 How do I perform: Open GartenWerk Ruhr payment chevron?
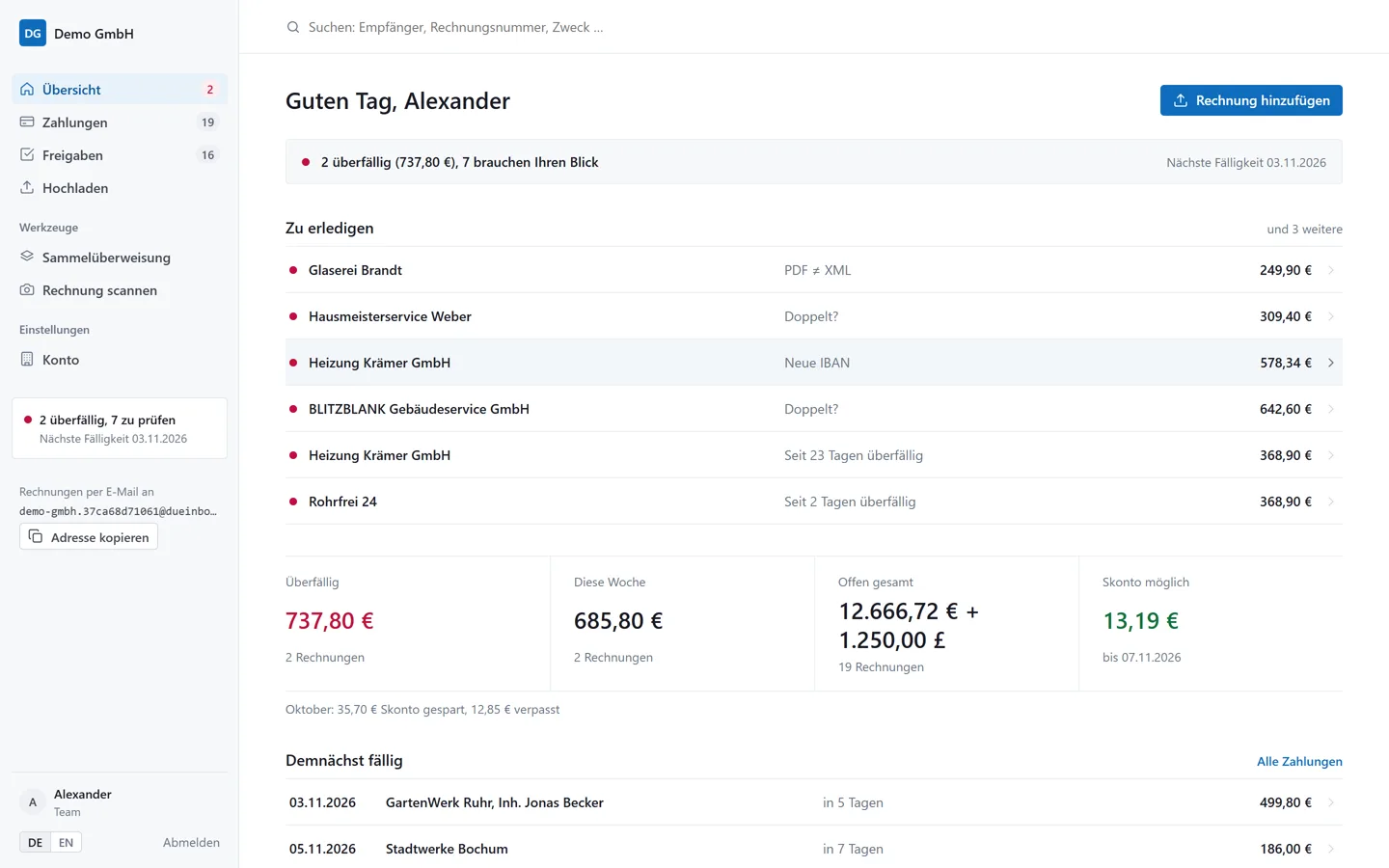[x=1331, y=802]
